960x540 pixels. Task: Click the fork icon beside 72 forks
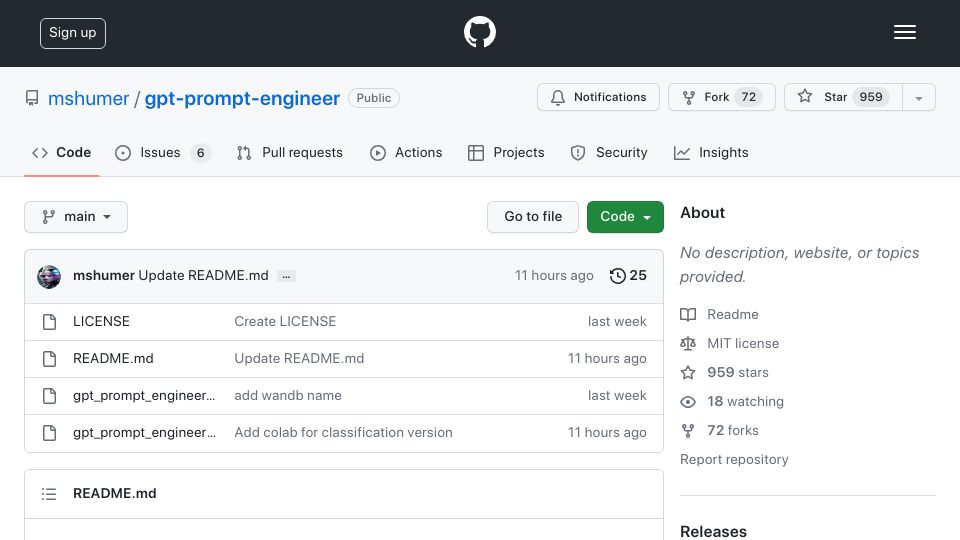pos(688,430)
